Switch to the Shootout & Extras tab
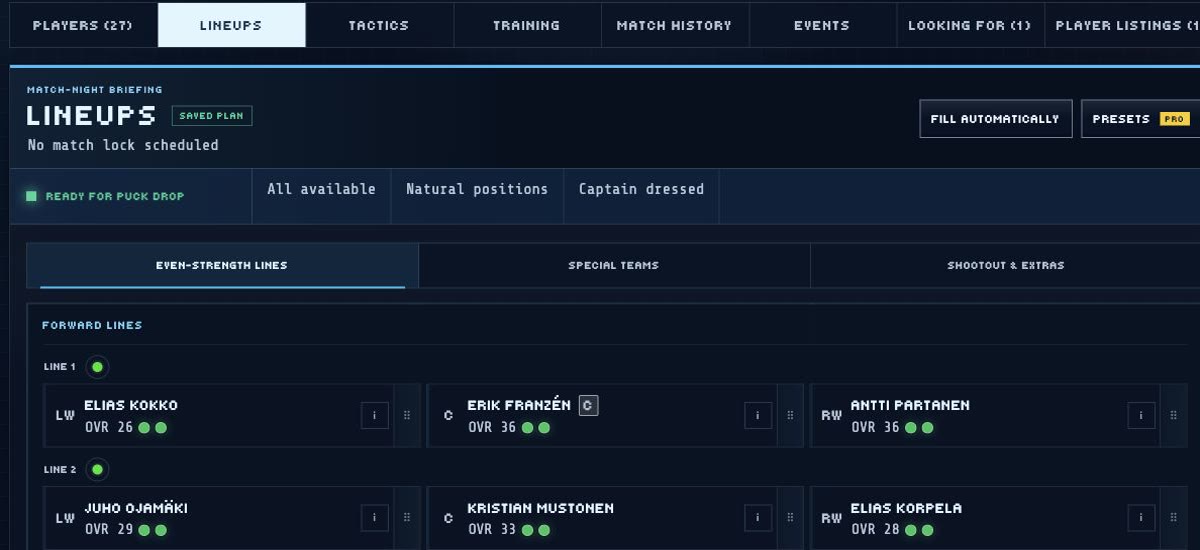The width and height of the screenshot is (1200, 550). [x=1005, y=266]
